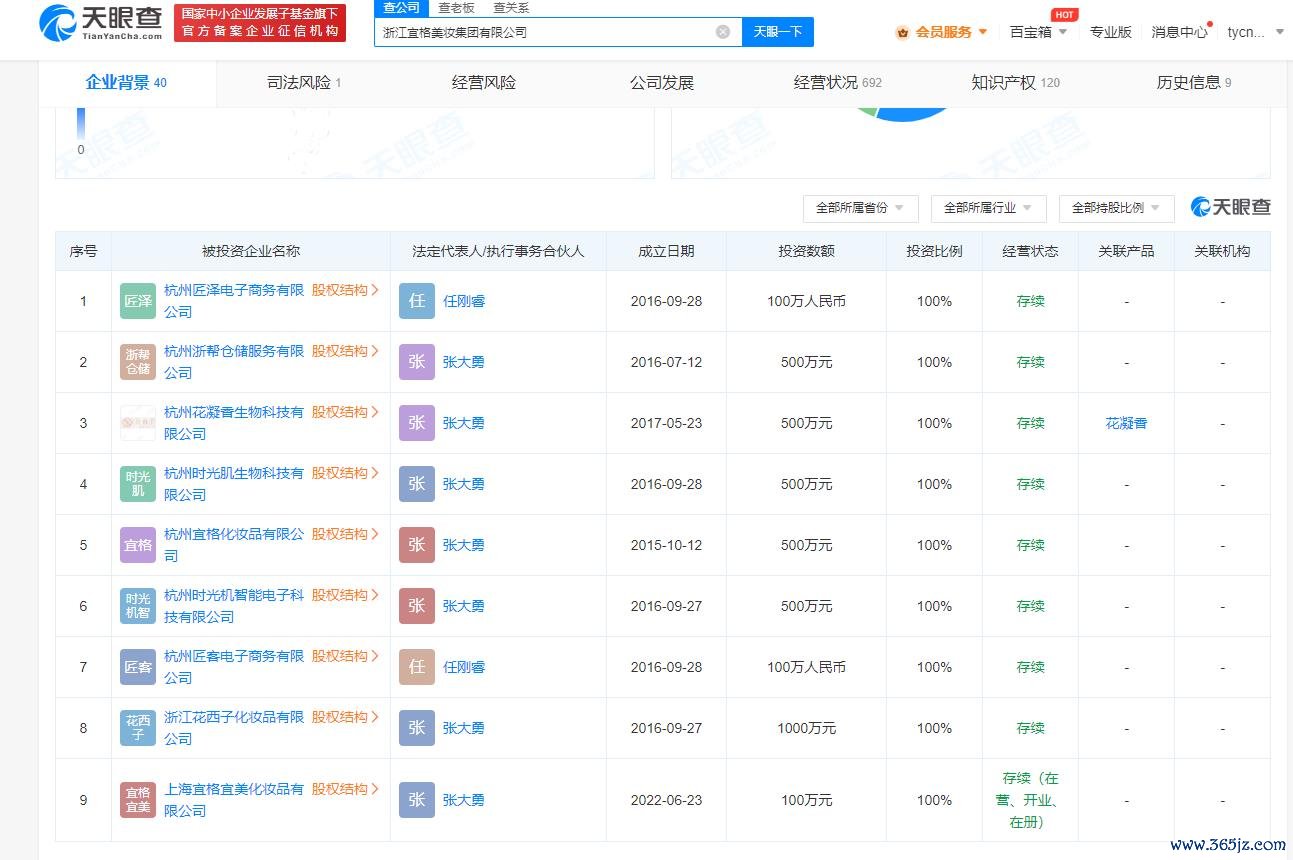Image resolution: width=1293 pixels, height=860 pixels.
Task: Click the 宜格 logo badge in row 5
Action: click(138, 545)
